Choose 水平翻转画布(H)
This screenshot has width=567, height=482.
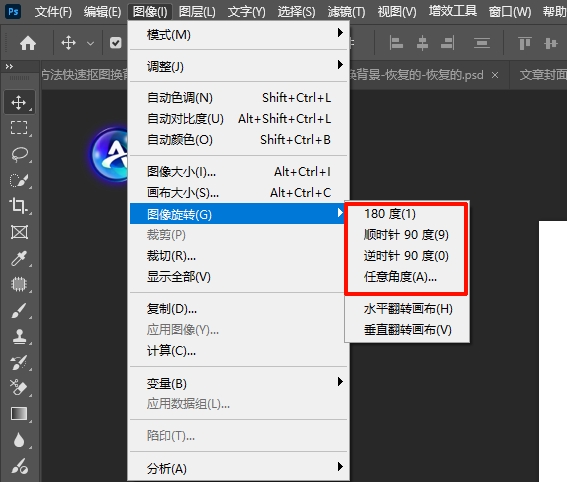click(408, 309)
